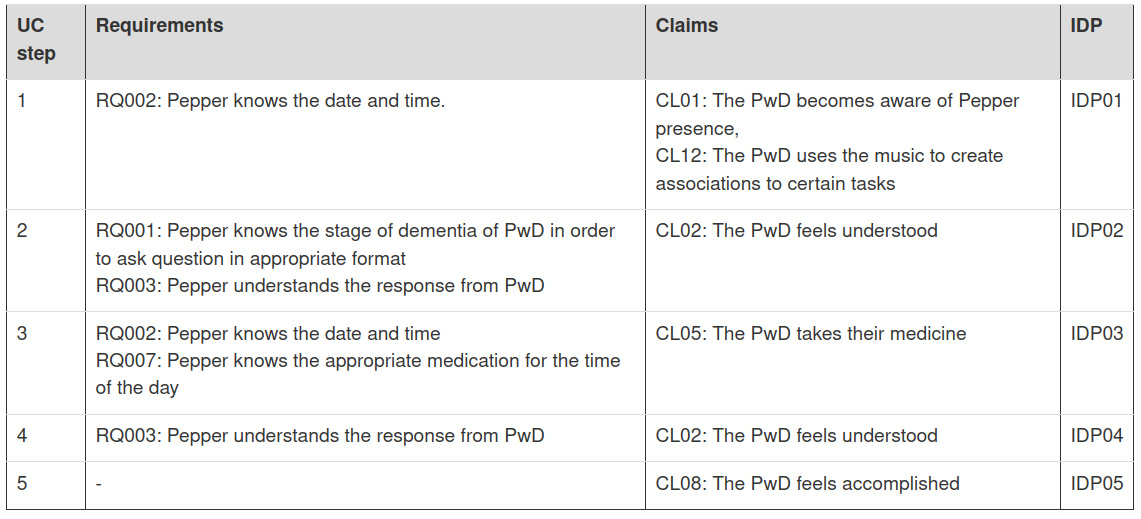Click claim CL05 about taking medicine

point(810,334)
